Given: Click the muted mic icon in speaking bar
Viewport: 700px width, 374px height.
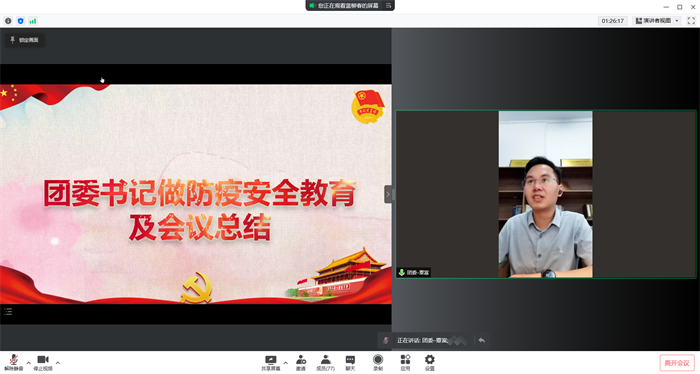Looking at the screenshot, I should click(386, 341).
